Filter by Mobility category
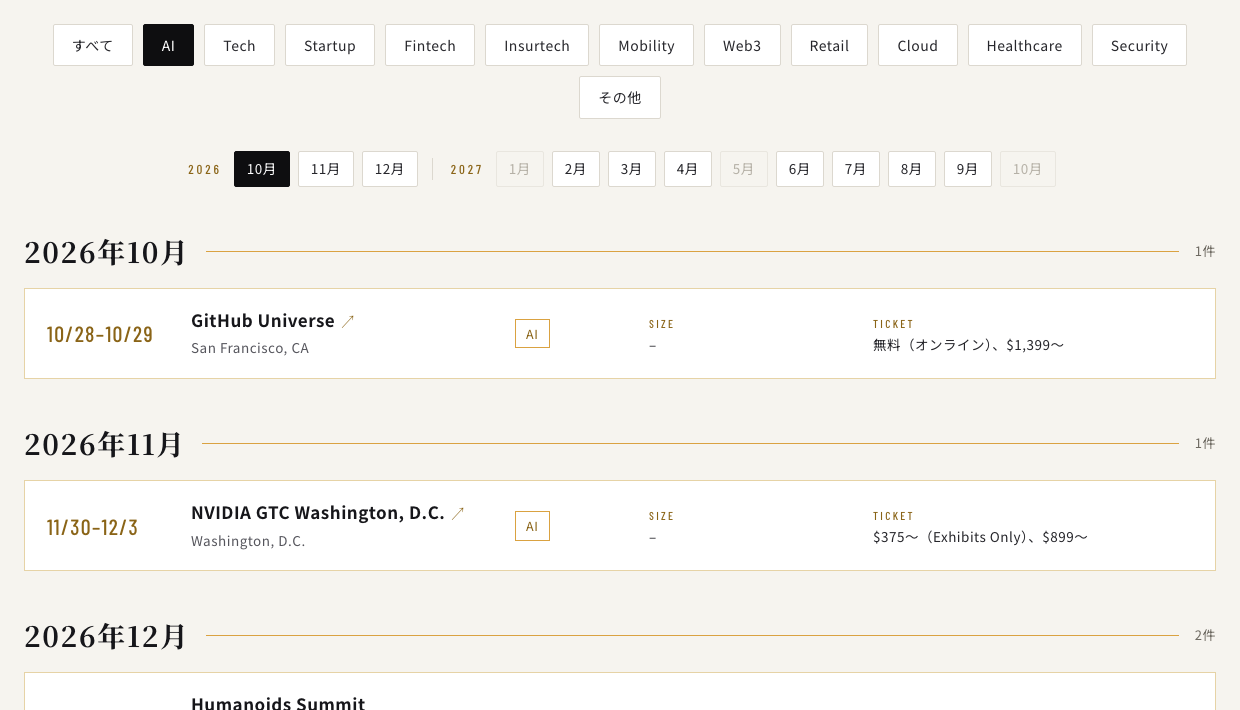Viewport: 1240px width, 710px height. (646, 45)
